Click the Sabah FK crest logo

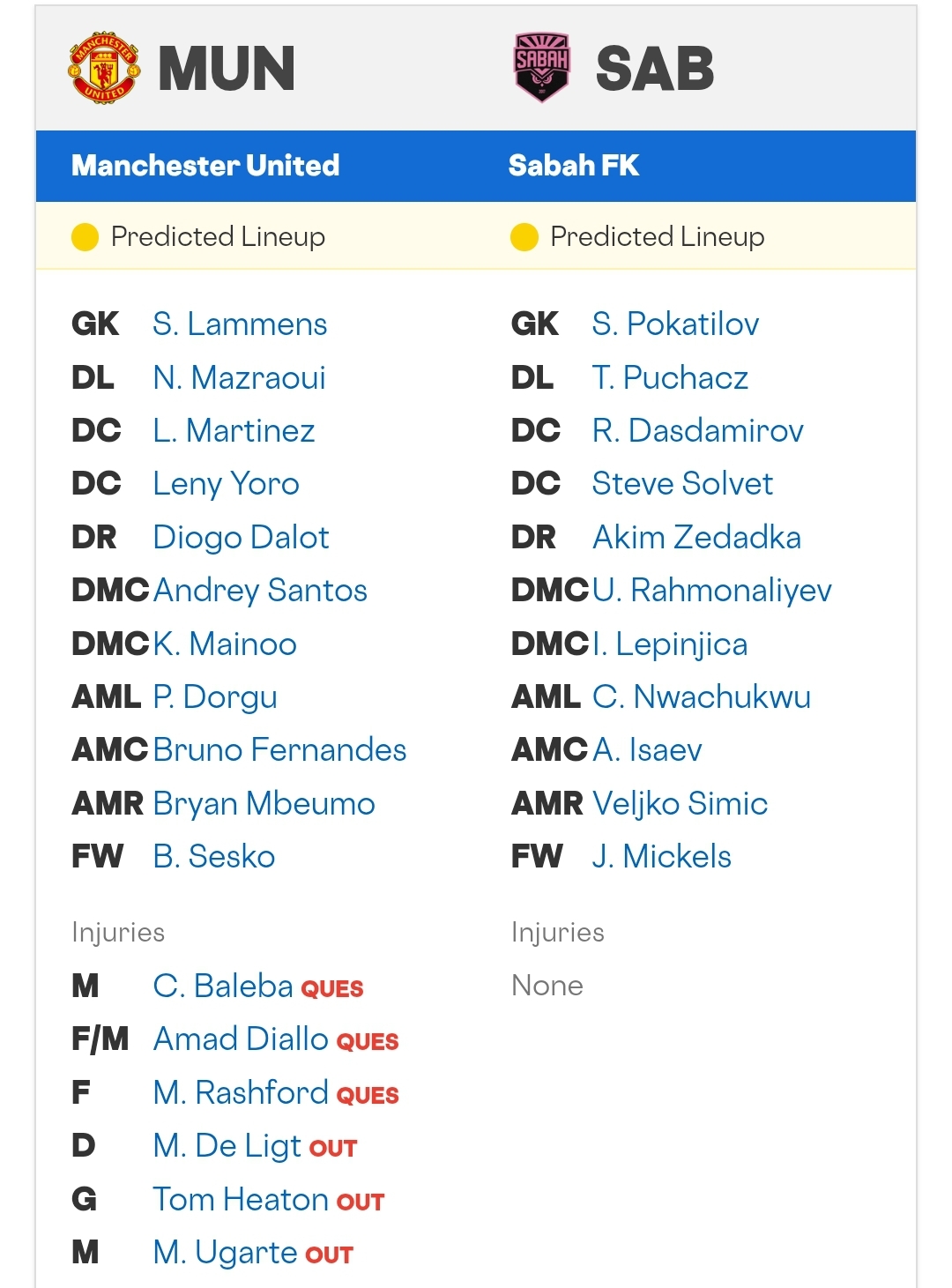coord(541,68)
